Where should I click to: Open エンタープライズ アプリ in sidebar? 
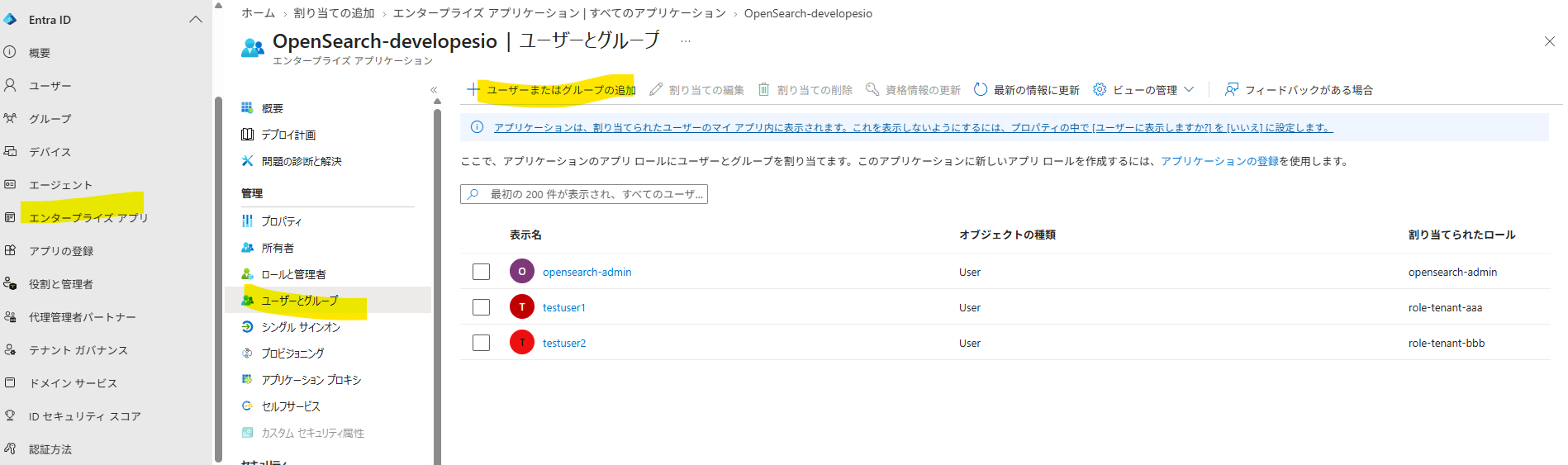coord(88,218)
